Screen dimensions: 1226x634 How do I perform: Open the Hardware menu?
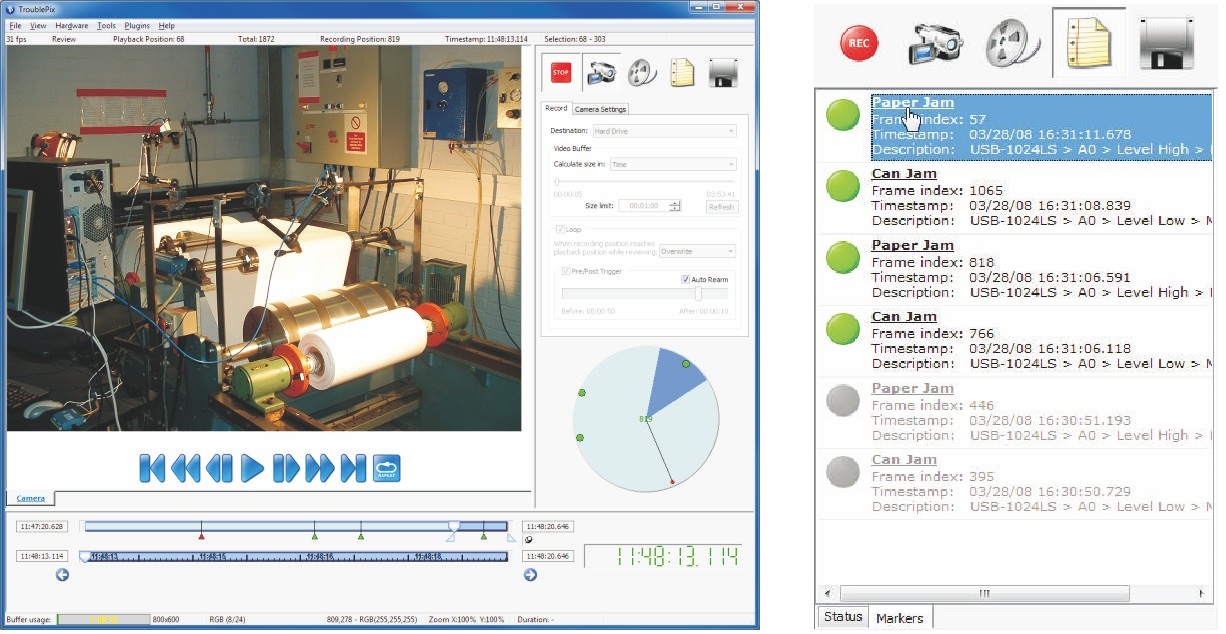[71, 25]
